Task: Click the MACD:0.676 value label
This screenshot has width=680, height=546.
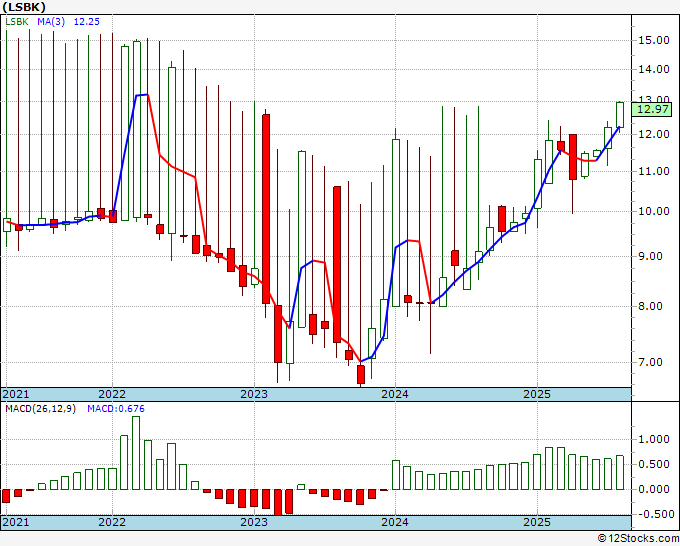Action: [116, 409]
